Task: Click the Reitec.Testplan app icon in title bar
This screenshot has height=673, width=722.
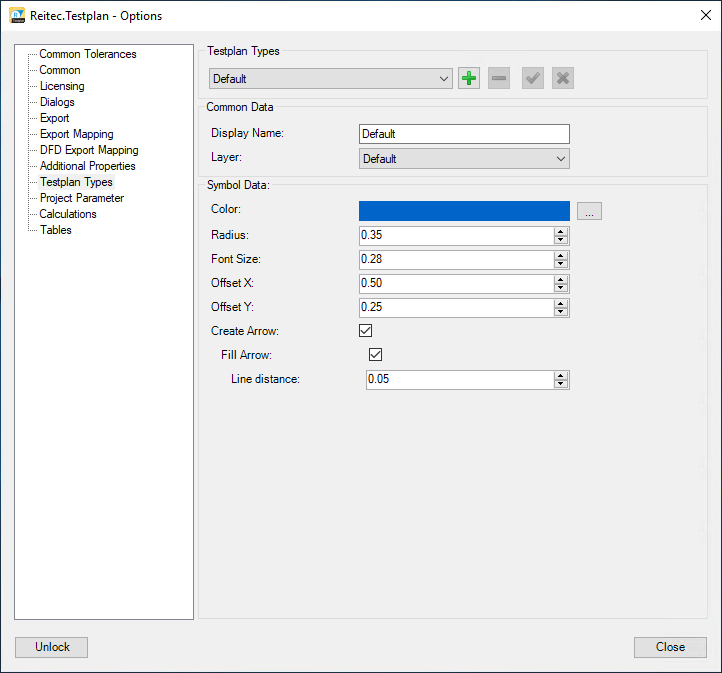Action: coord(17,15)
